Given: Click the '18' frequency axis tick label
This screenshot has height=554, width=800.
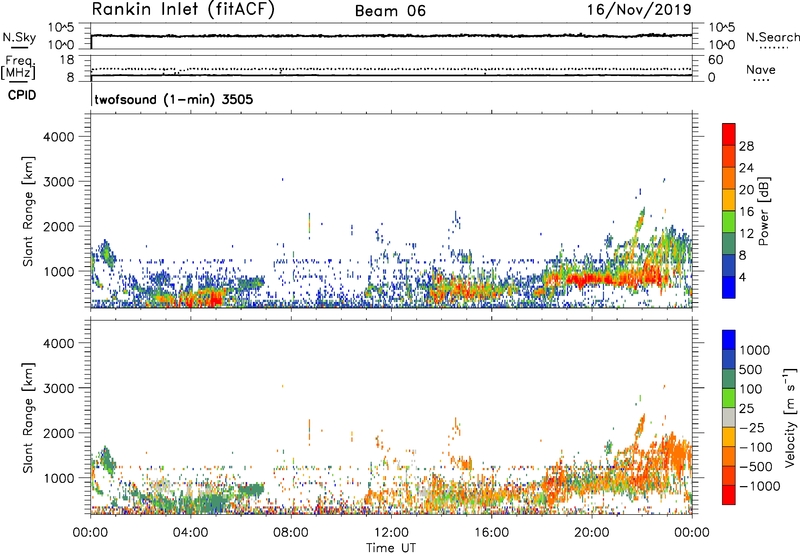Looking at the screenshot, I should coord(67,60).
